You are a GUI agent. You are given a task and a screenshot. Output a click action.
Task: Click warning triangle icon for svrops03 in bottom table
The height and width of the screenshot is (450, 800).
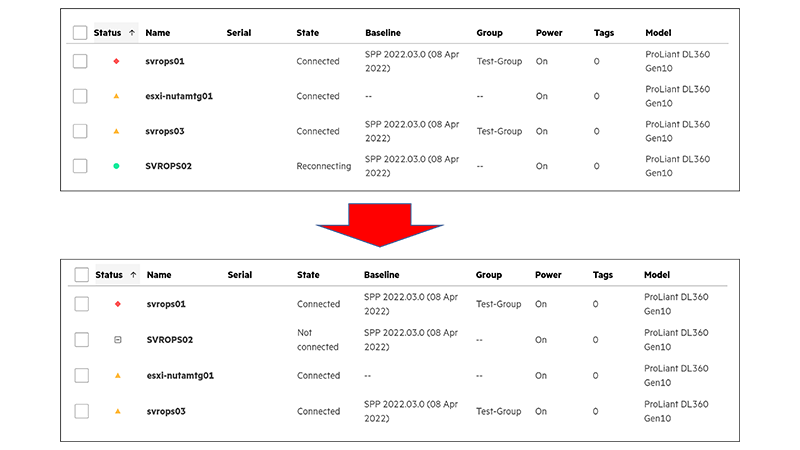118,411
